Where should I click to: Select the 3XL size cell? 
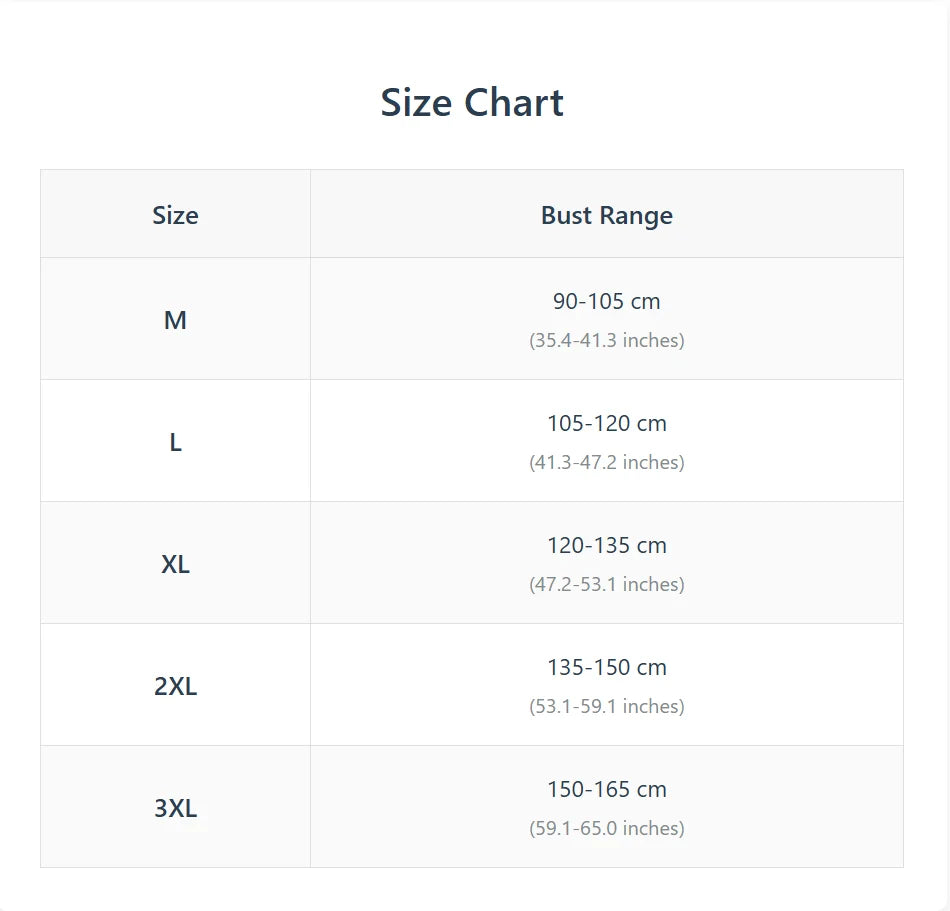[175, 808]
